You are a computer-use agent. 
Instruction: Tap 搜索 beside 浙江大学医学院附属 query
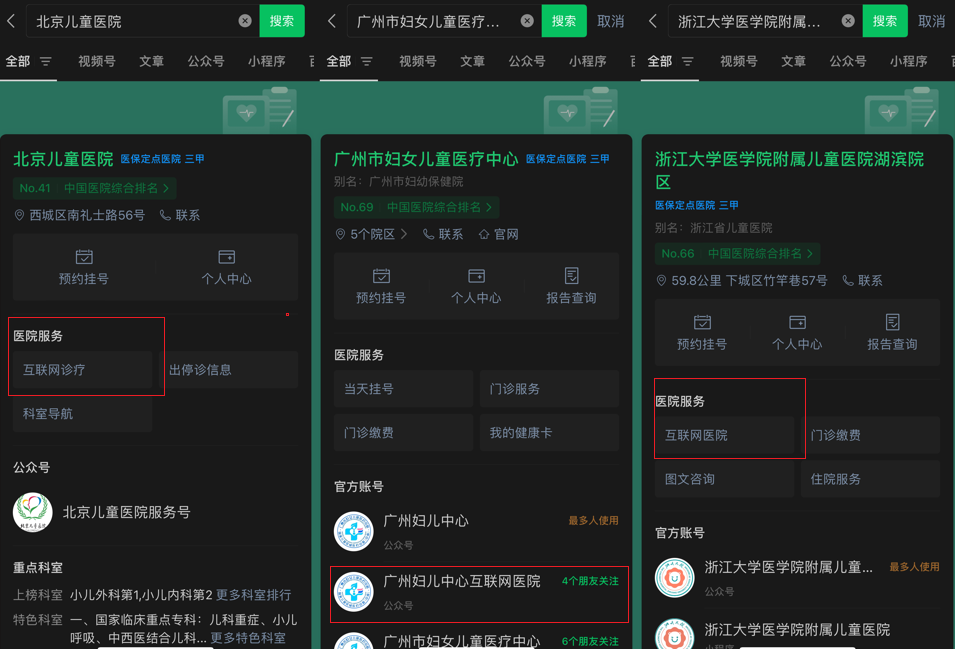click(885, 21)
